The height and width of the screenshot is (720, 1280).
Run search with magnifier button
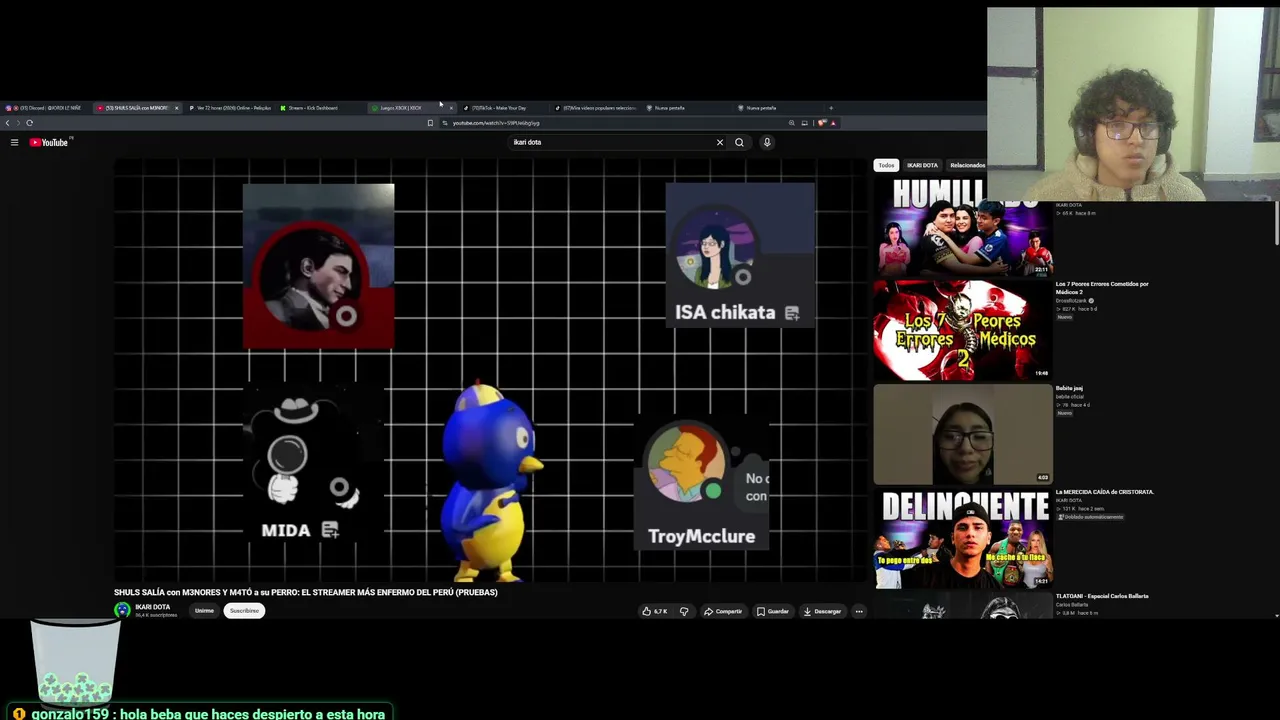(739, 142)
